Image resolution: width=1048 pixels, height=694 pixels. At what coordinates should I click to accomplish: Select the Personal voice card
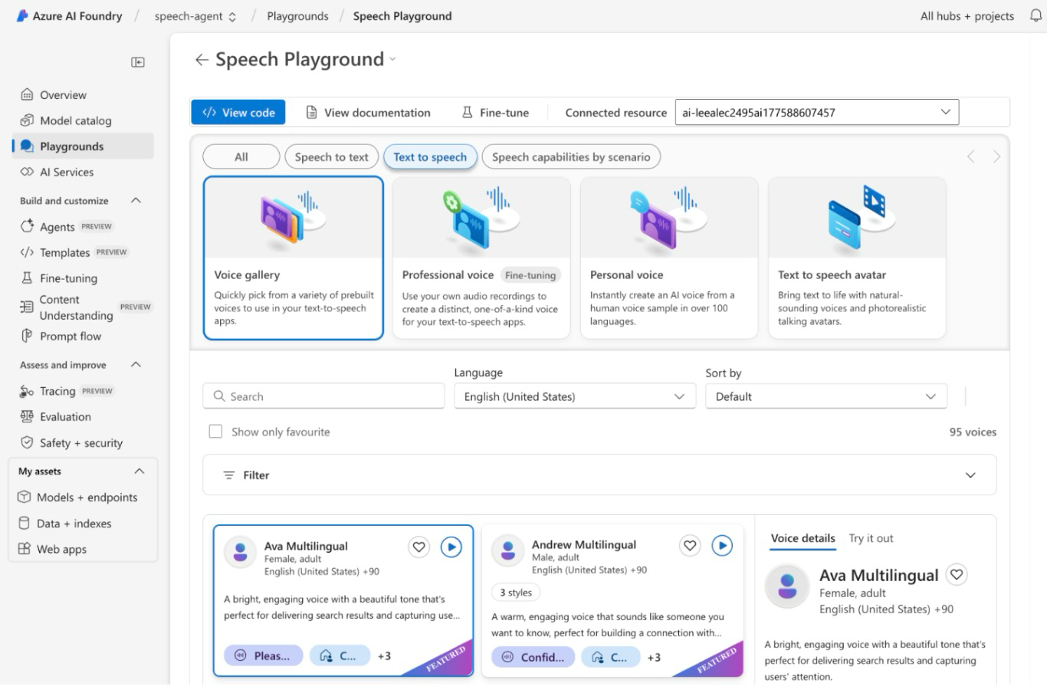point(669,258)
